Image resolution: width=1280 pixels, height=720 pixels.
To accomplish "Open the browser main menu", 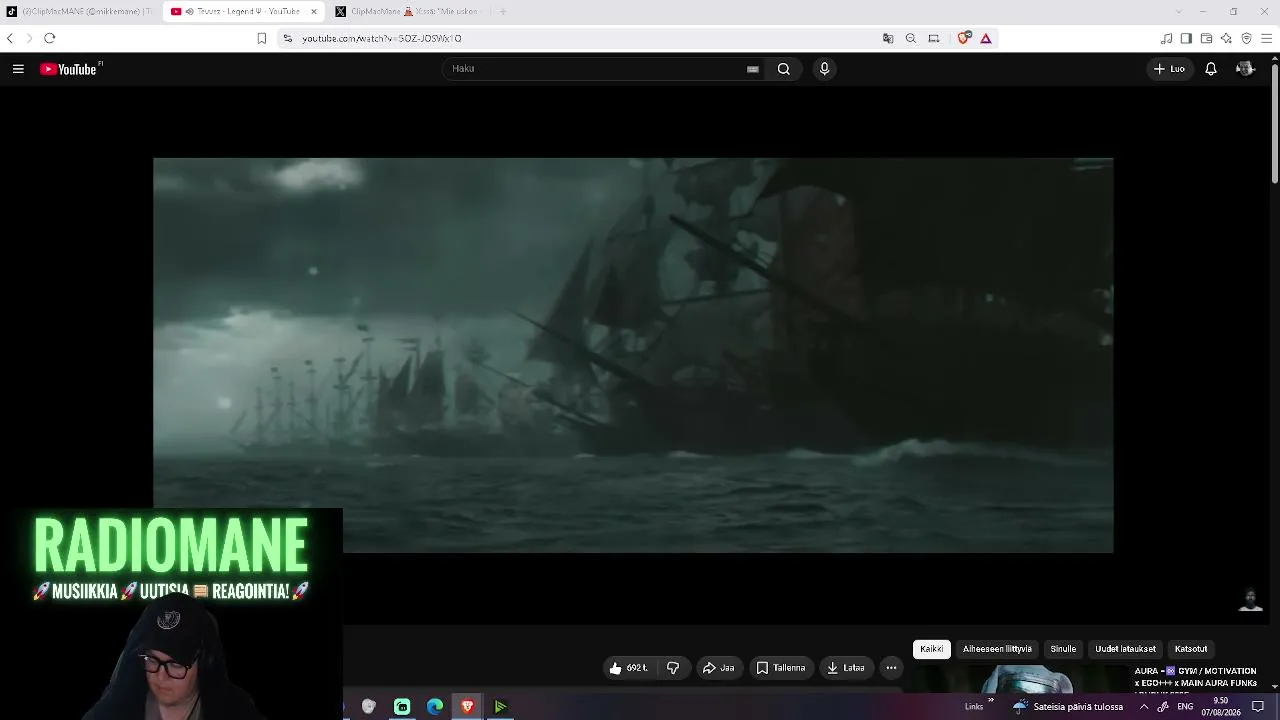I will (1267, 38).
